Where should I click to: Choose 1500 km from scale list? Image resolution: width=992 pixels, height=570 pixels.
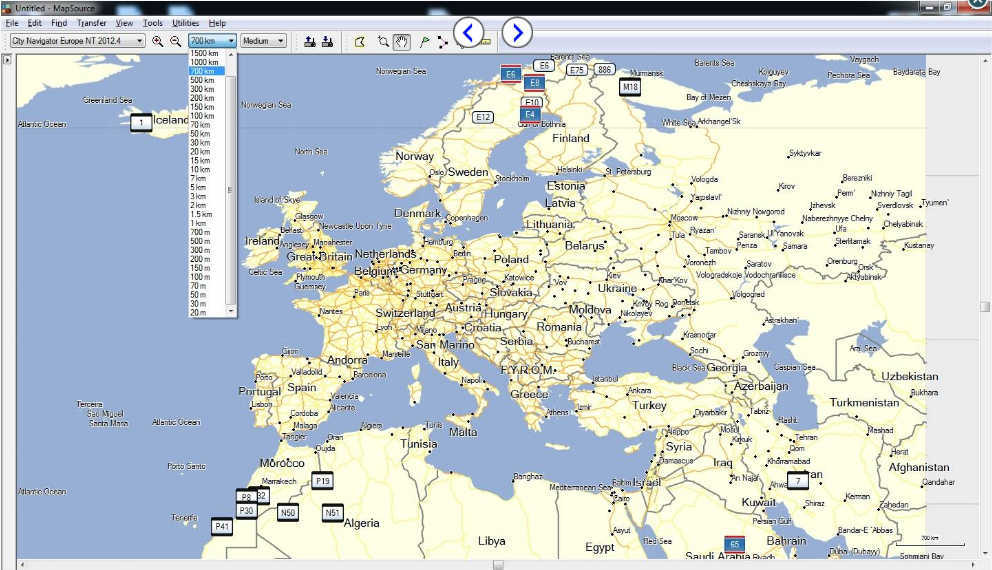207,54
